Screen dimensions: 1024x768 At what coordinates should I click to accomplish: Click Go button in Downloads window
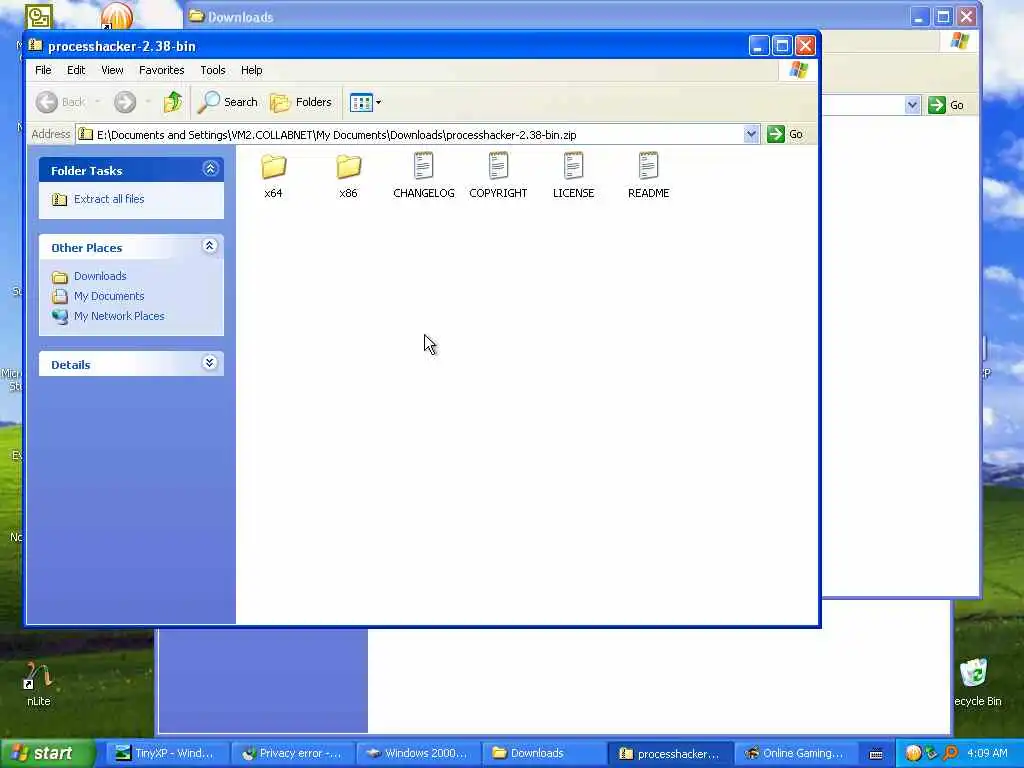(946, 104)
